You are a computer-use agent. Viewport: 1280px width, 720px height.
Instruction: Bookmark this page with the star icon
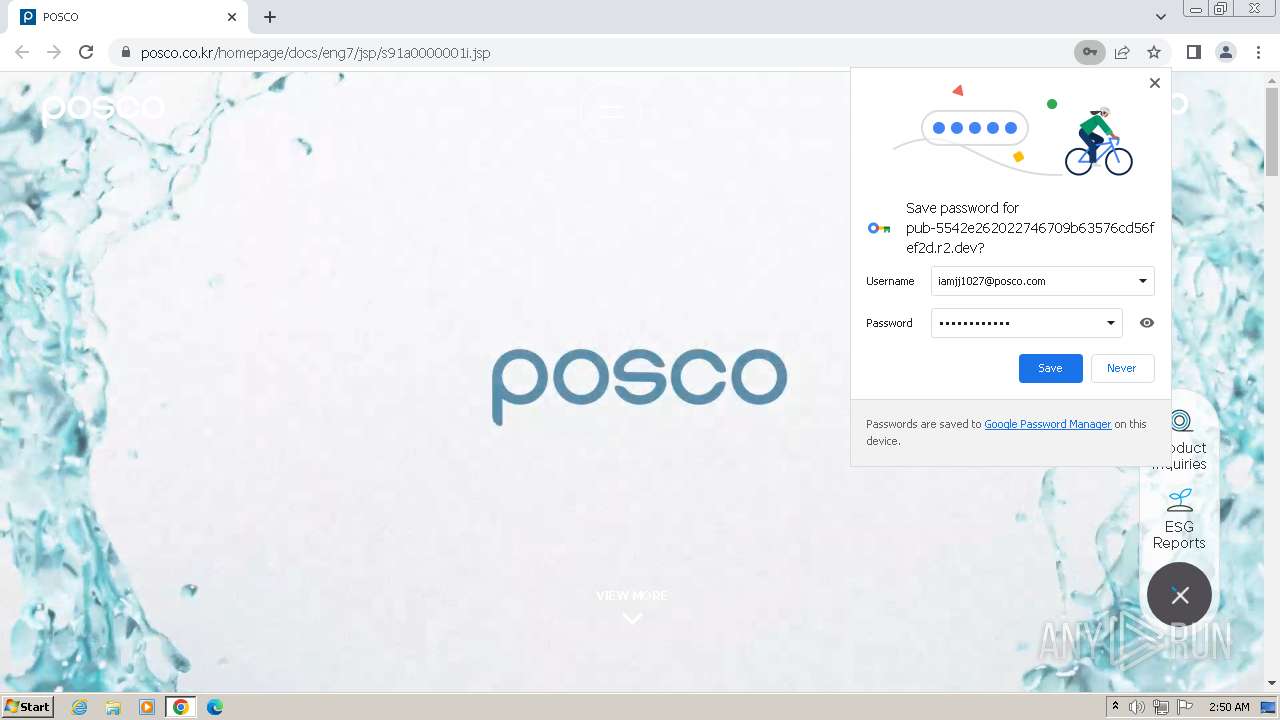[1154, 52]
